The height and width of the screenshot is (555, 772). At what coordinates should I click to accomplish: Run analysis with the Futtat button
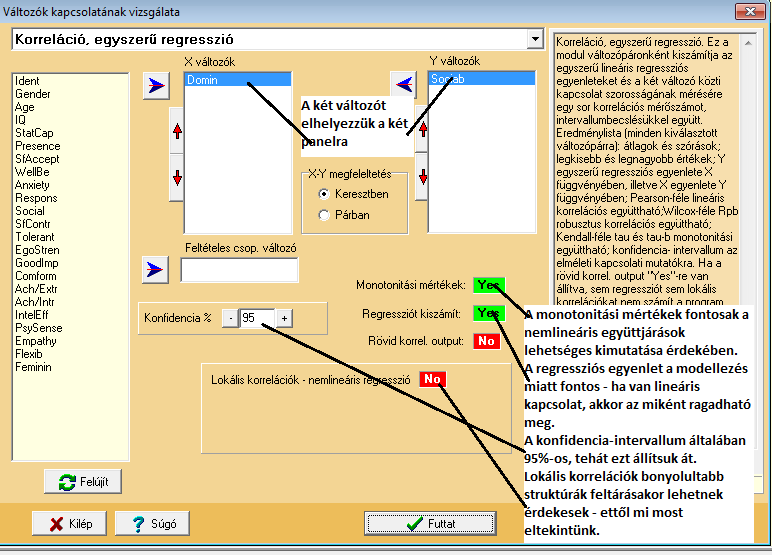point(430,523)
